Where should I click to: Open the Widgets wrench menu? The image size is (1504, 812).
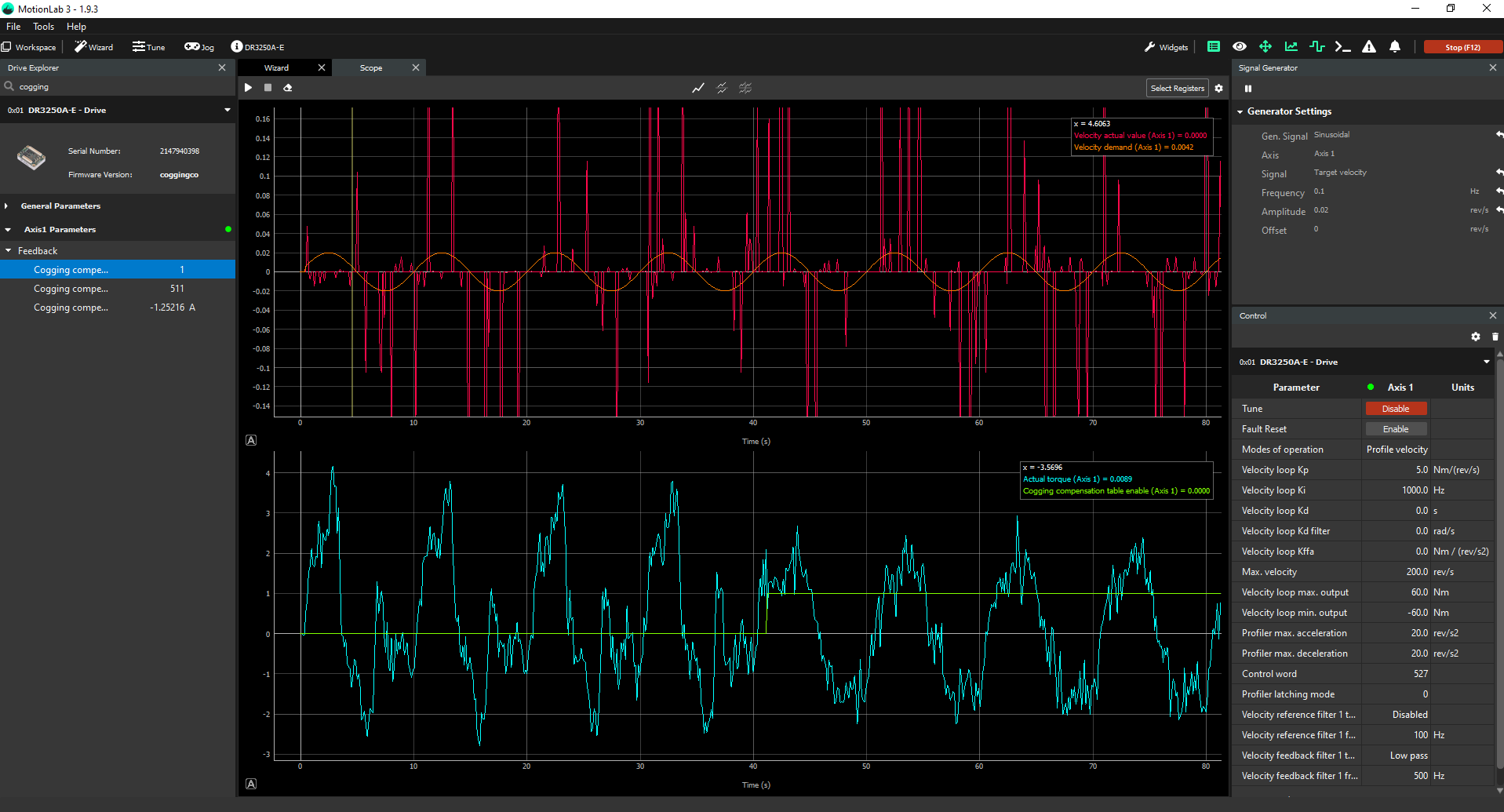(1167, 46)
